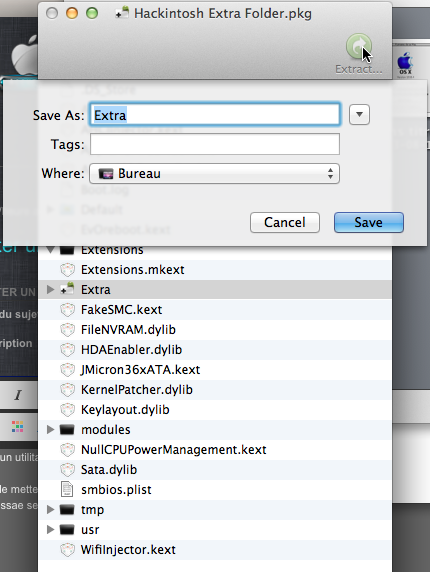Select the smbios.plist row
The width and height of the screenshot is (430, 572).
pyautogui.click(x=215, y=490)
